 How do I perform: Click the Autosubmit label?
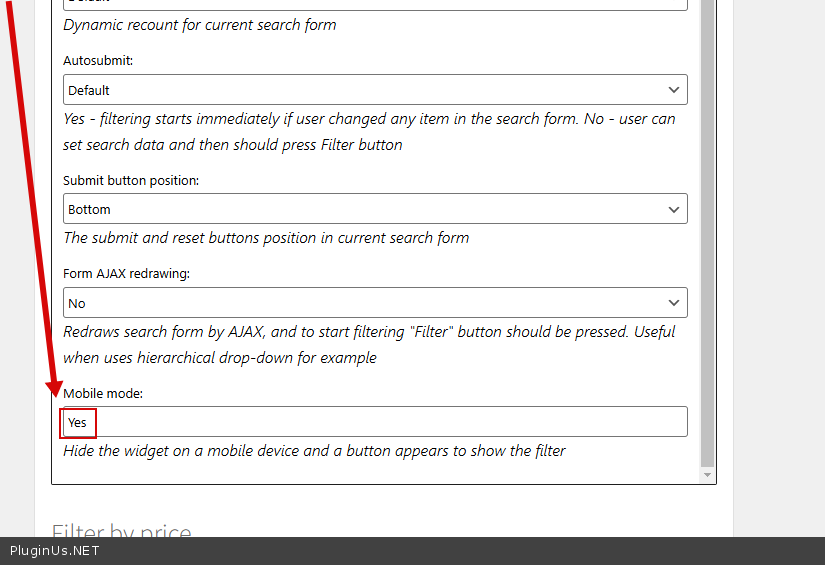pos(98,61)
